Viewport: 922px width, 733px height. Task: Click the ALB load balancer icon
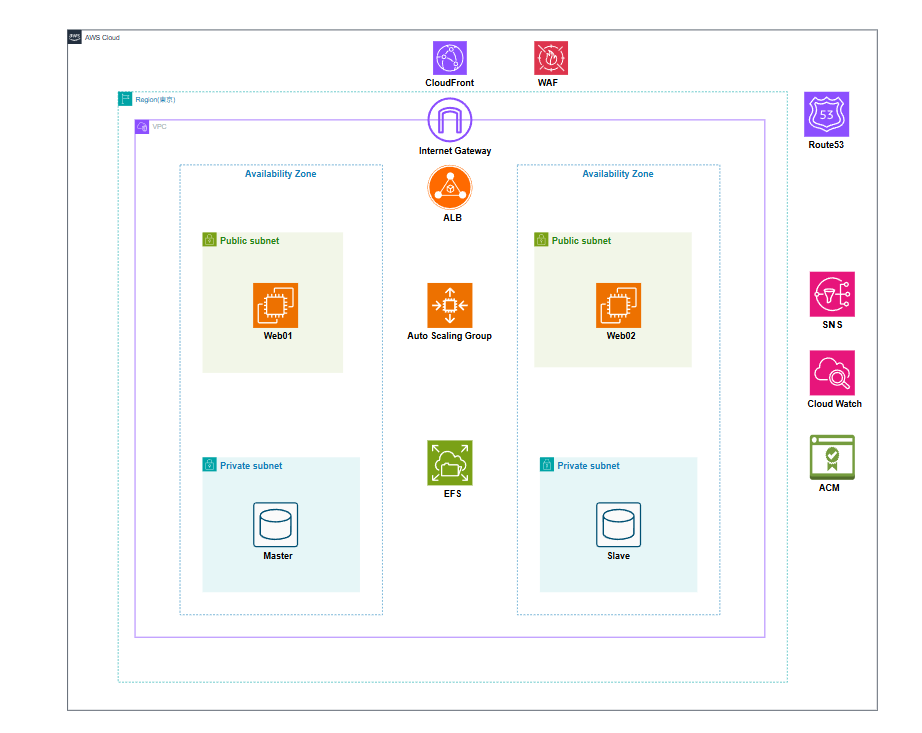pos(450,188)
